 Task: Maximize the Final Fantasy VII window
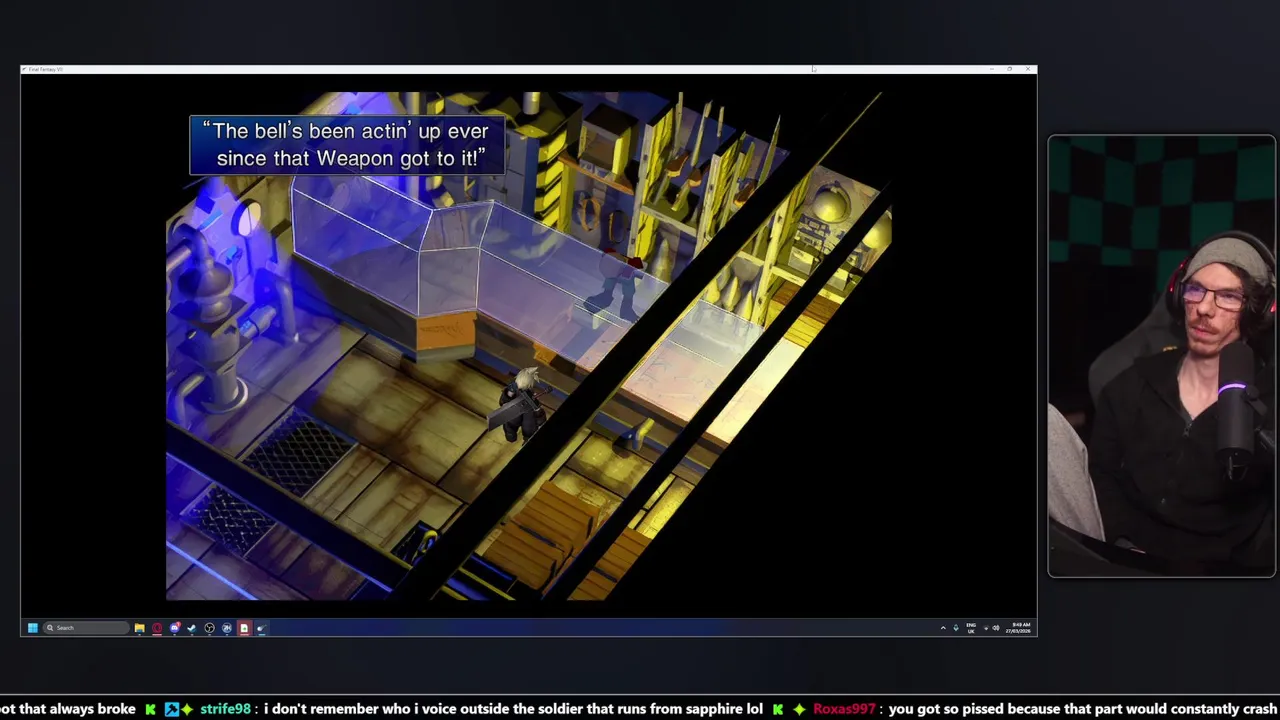click(x=1010, y=69)
